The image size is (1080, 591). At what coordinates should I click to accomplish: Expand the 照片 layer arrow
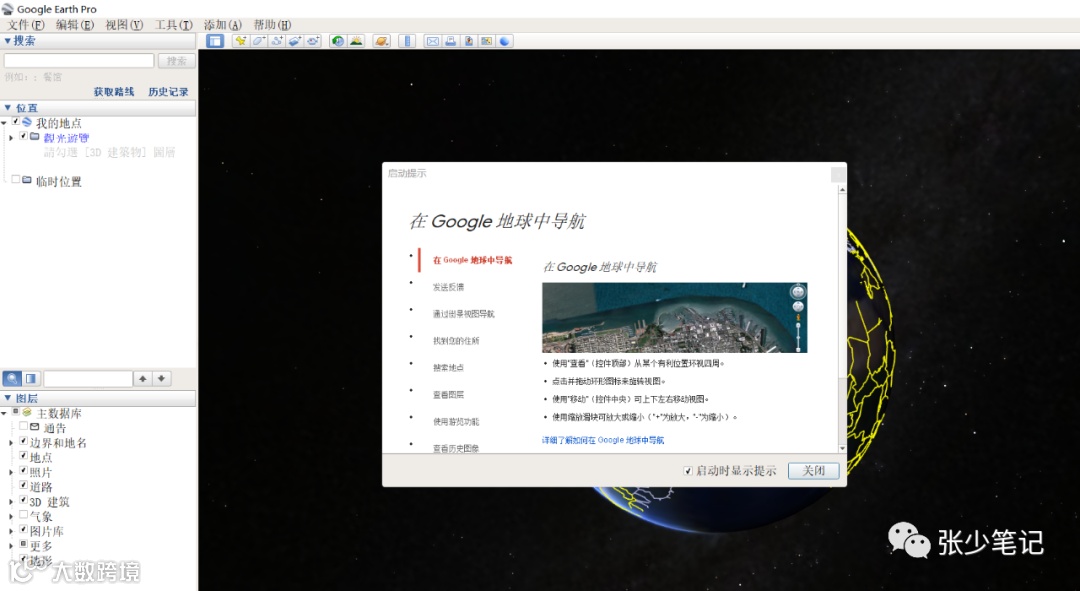coord(10,473)
